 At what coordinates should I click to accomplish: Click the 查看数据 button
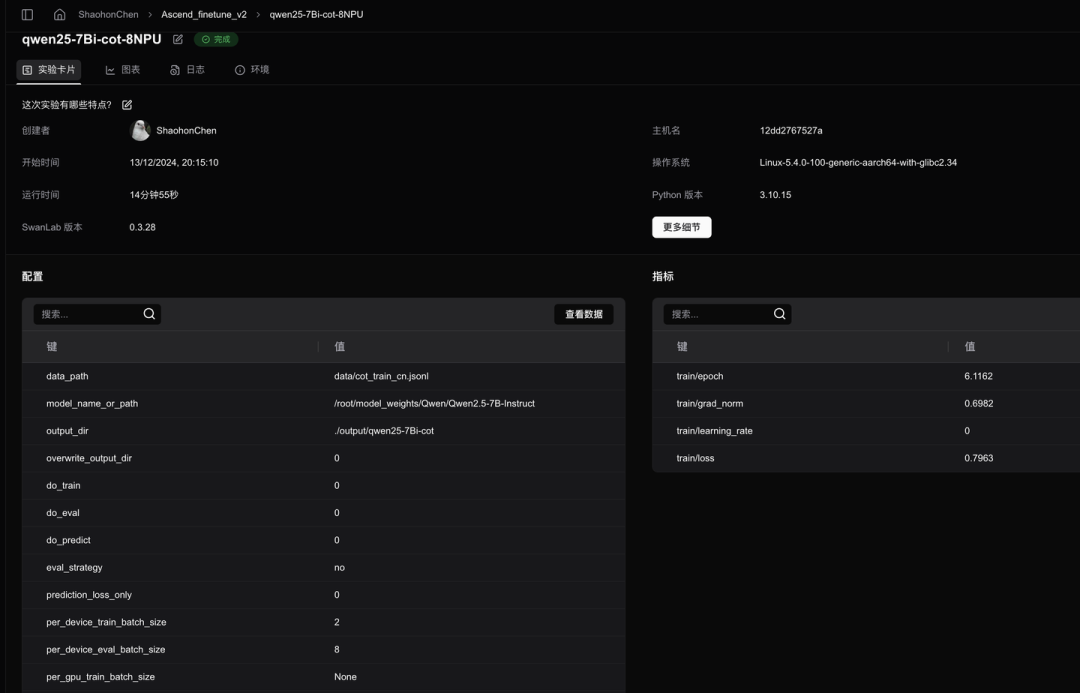583,314
